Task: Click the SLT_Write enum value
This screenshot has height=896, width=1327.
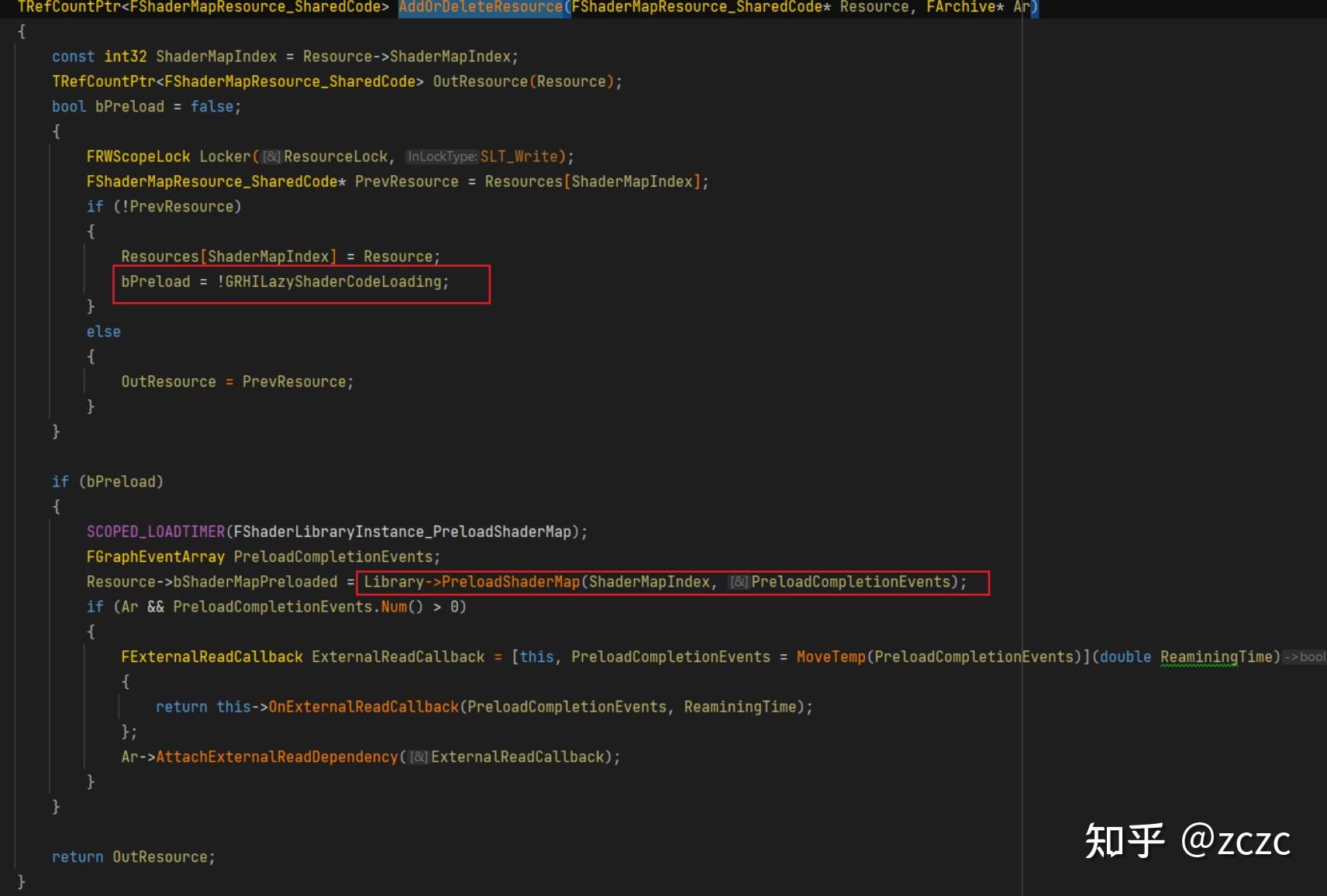Action: tap(519, 157)
